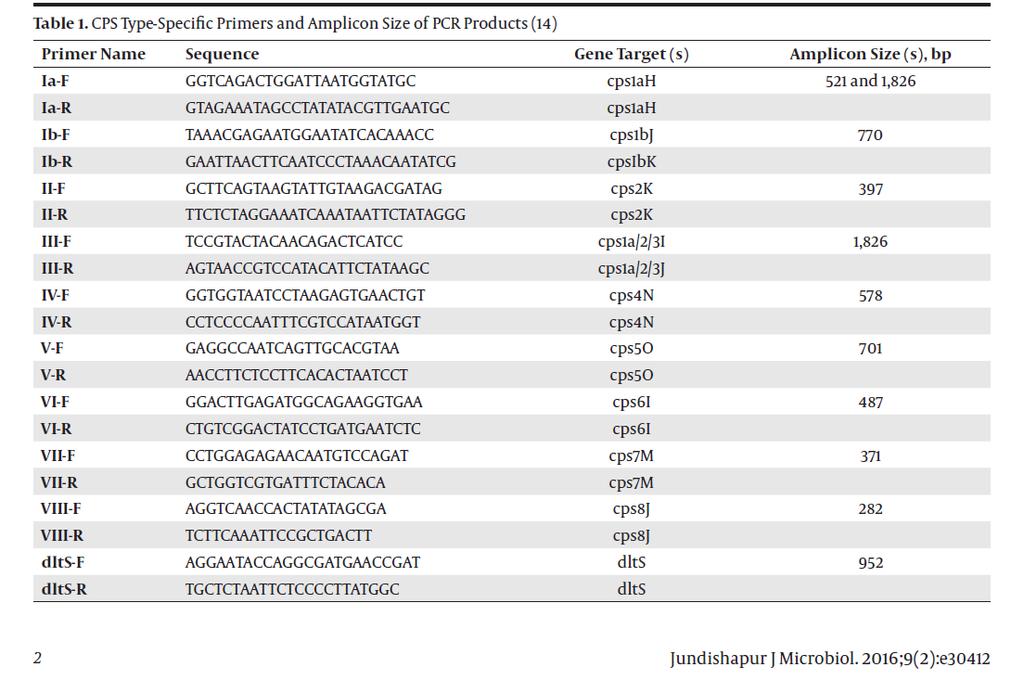Click amplicon size '282'
The image size is (1024, 680).
click(871, 509)
